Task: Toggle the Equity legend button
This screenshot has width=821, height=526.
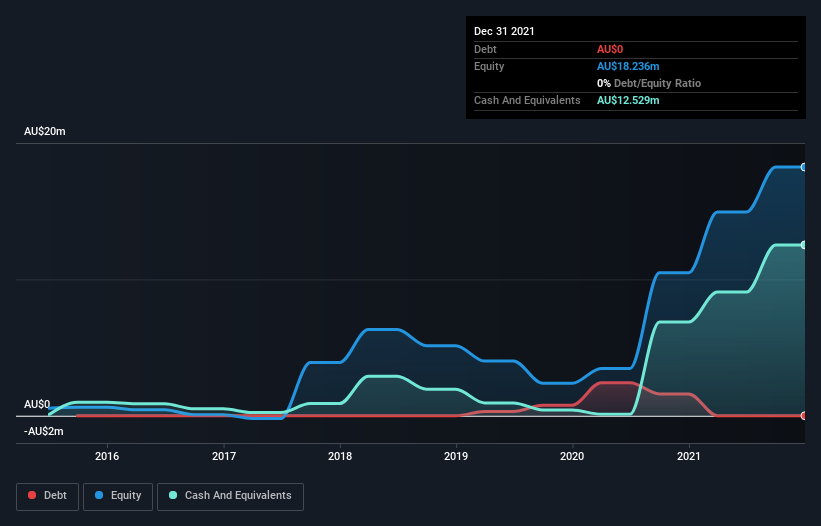Action: [118, 496]
